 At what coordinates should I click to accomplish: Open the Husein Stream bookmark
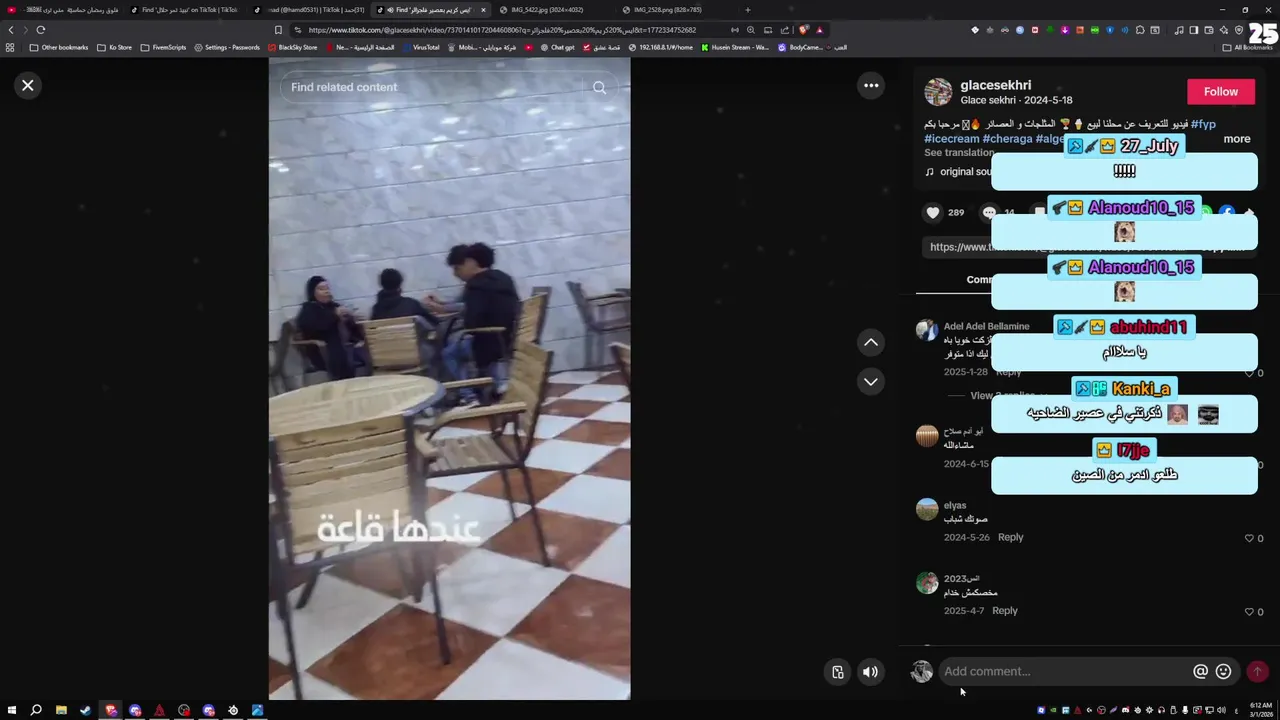(735, 47)
